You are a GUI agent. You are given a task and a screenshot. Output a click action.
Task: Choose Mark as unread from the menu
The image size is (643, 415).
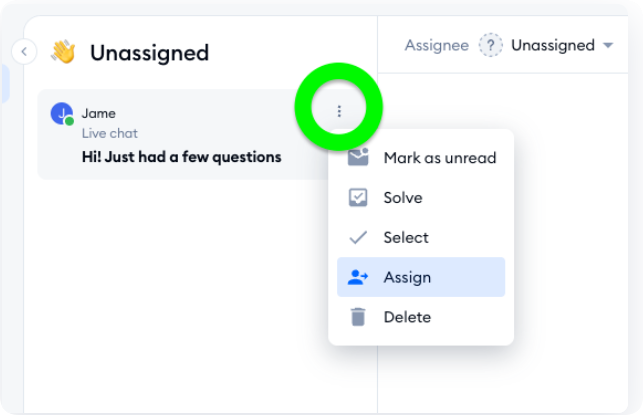pyautogui.click(x=439, y=157)
